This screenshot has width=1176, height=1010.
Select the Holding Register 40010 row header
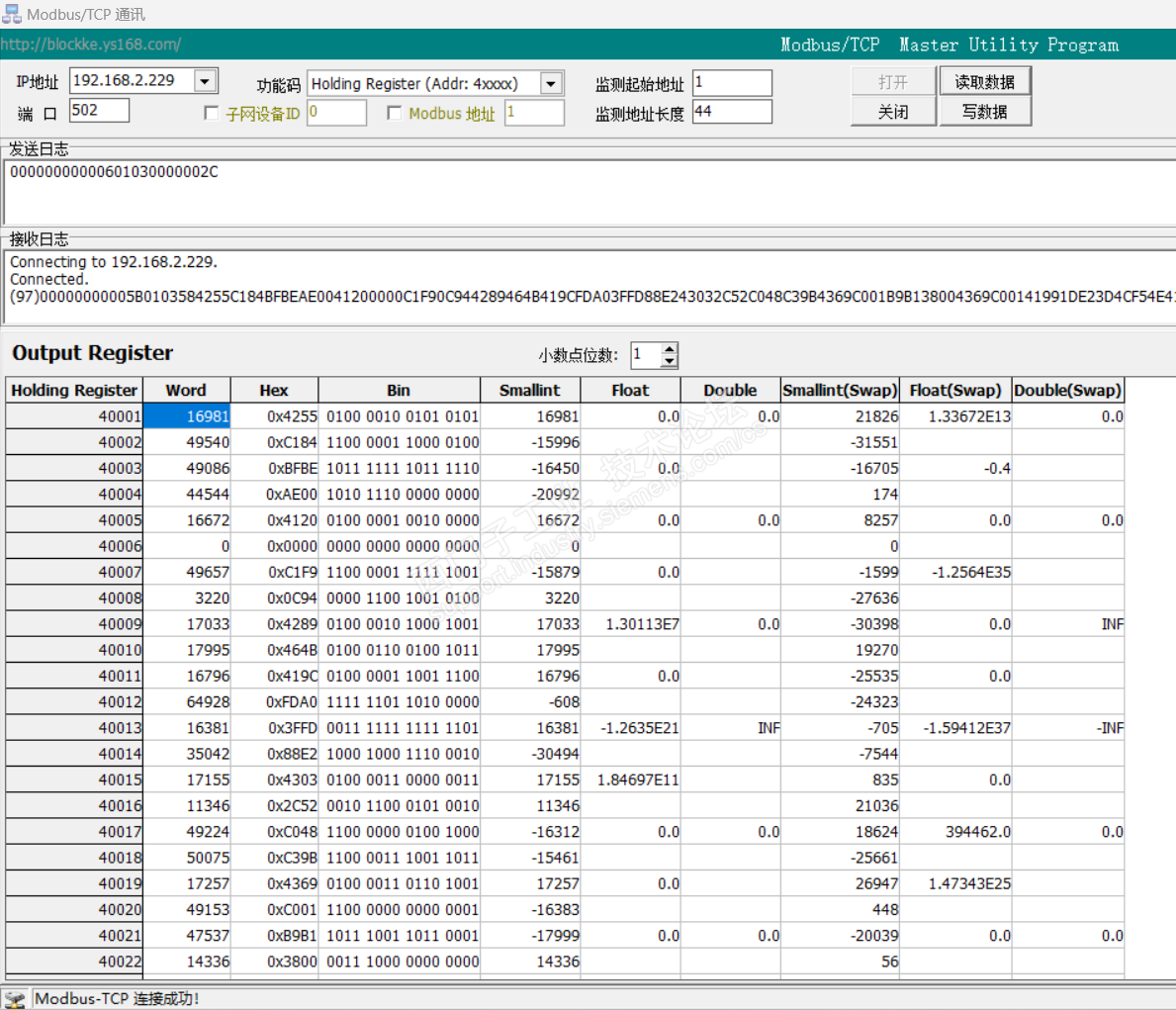[x=74, y=650]
